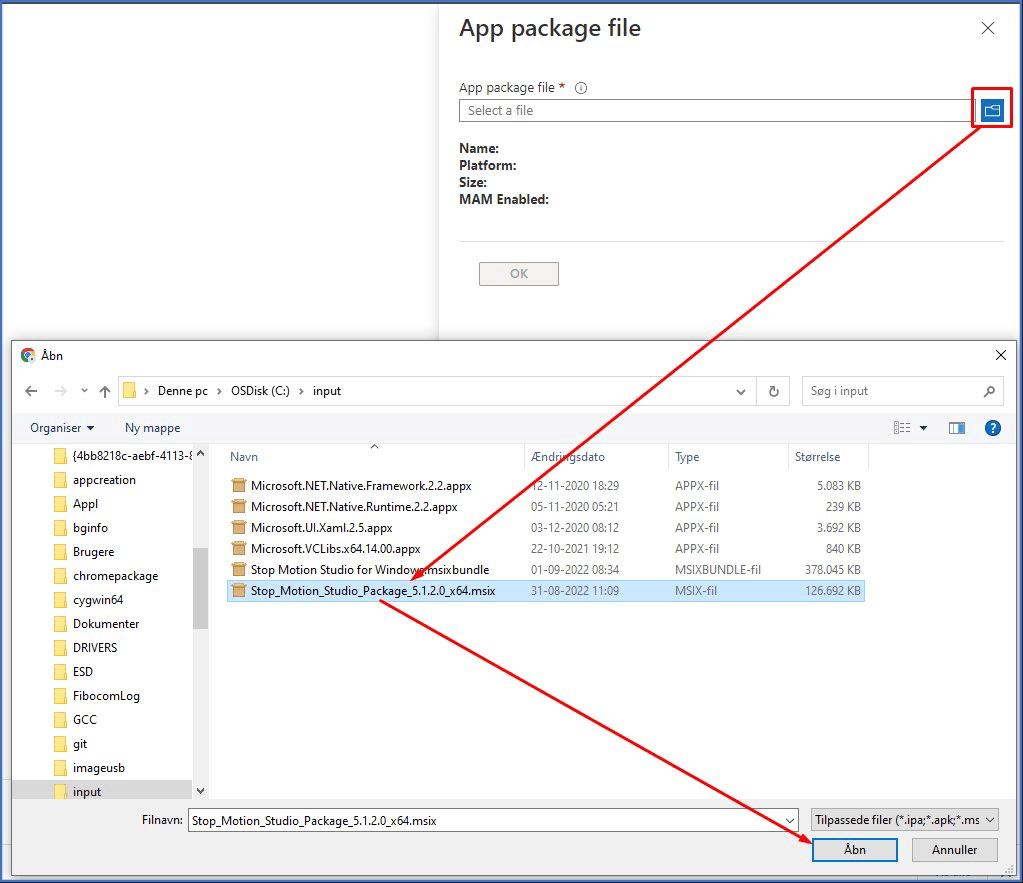Open the file type filter dropdown
The image size is (1023, 883).
point(905,820)
